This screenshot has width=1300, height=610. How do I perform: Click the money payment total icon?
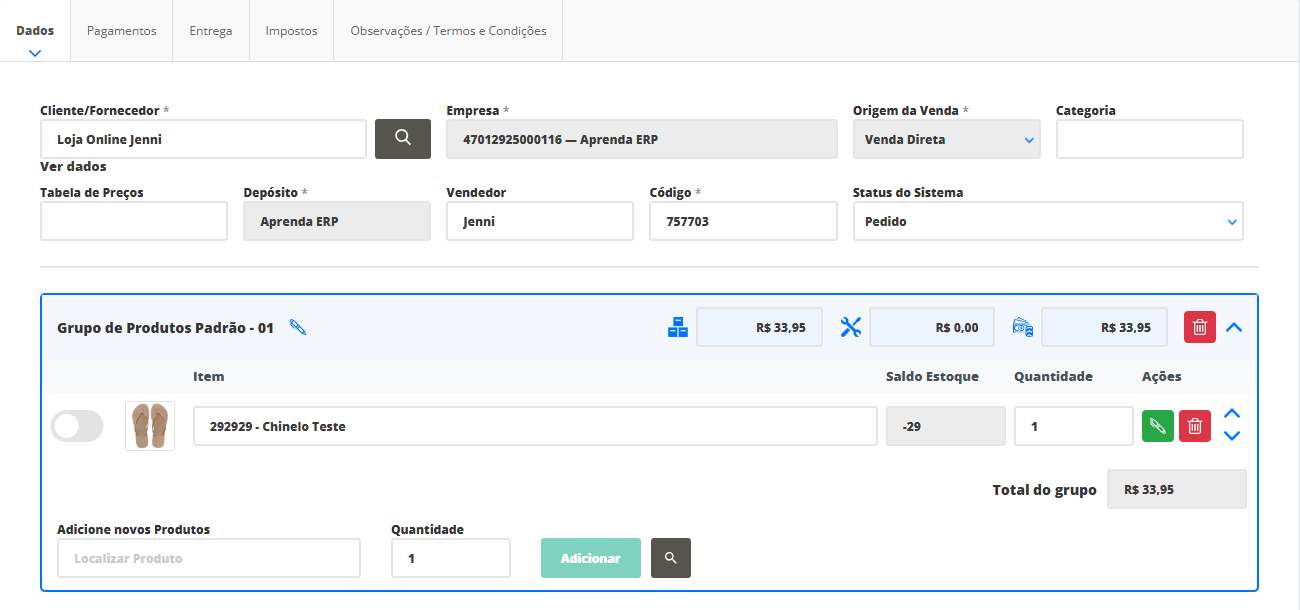click(1022, 327)
